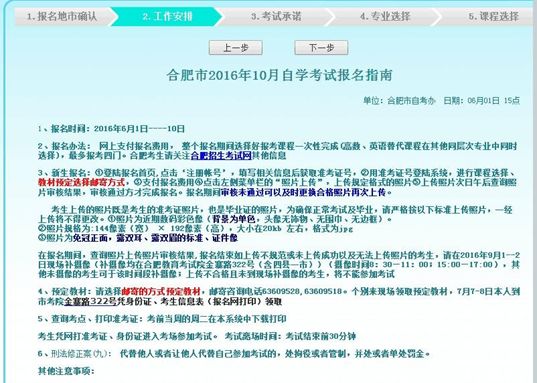Click text 免冠正面，露双耳
Image resolution: width=537 pixels, height=383 pixels.
(107, 238)
